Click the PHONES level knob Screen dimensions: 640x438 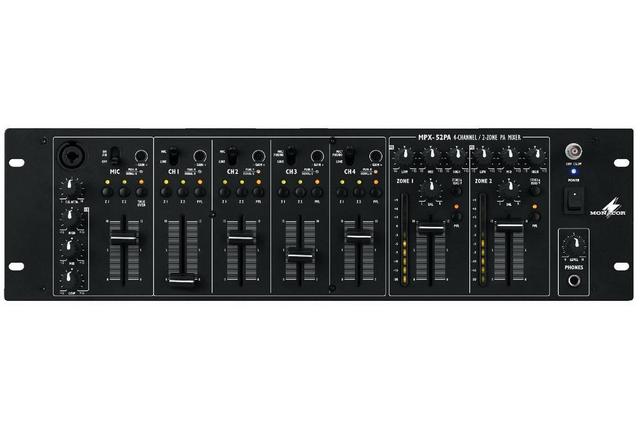tap(573, 245)
